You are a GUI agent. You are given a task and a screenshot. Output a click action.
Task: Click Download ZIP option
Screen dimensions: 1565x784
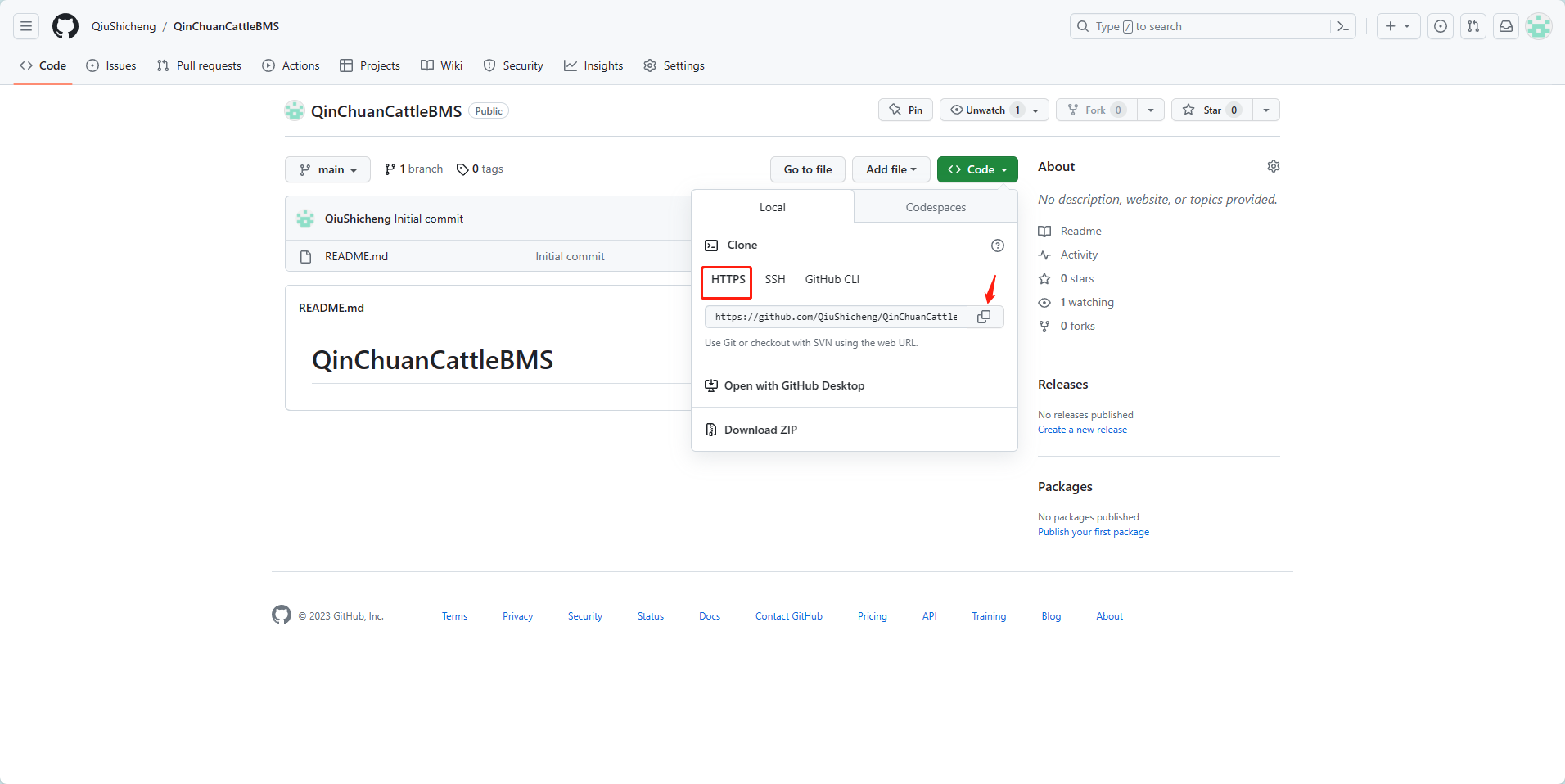(760, 430)
